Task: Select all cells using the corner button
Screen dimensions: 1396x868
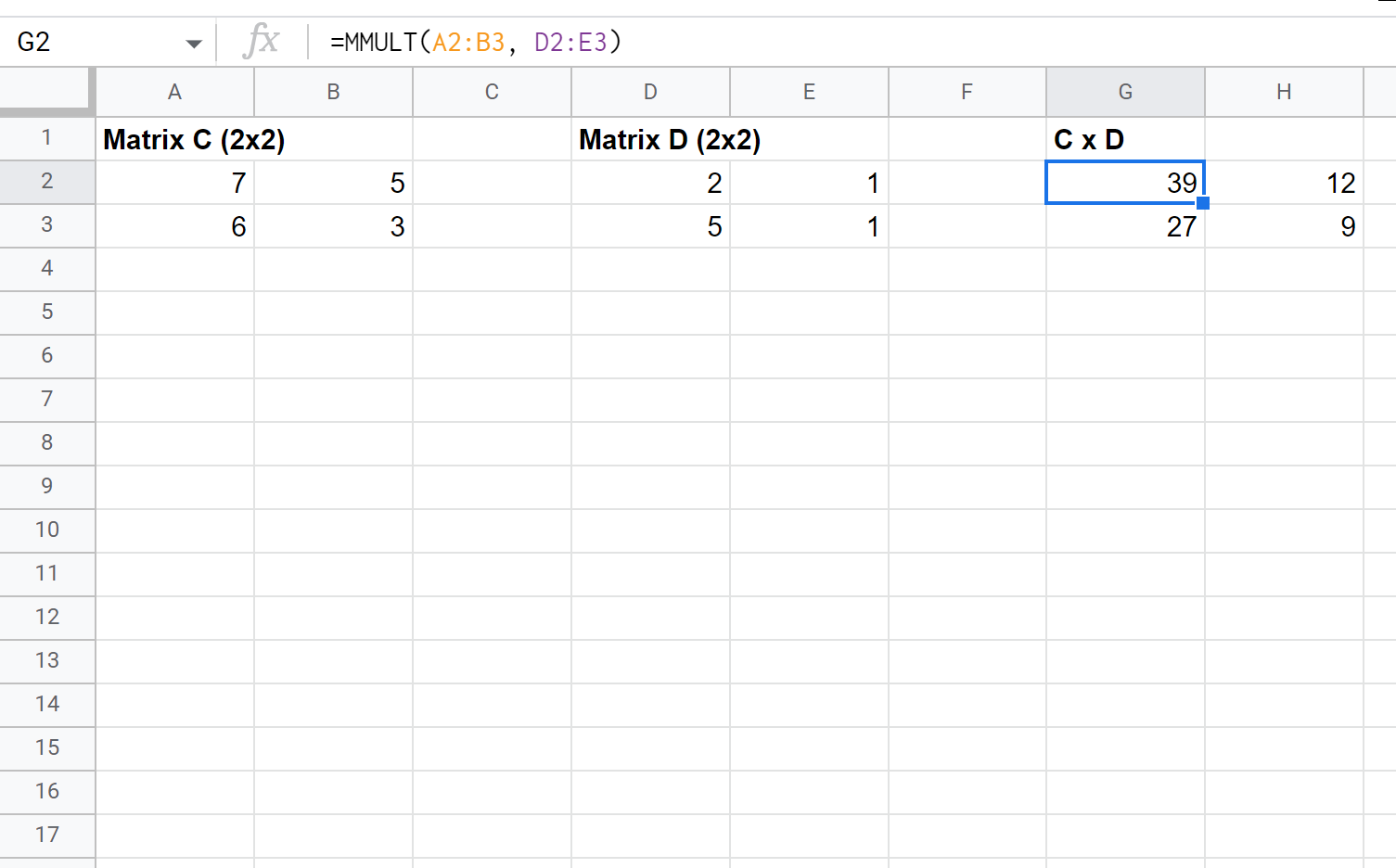Action: [x=46, y=92]
